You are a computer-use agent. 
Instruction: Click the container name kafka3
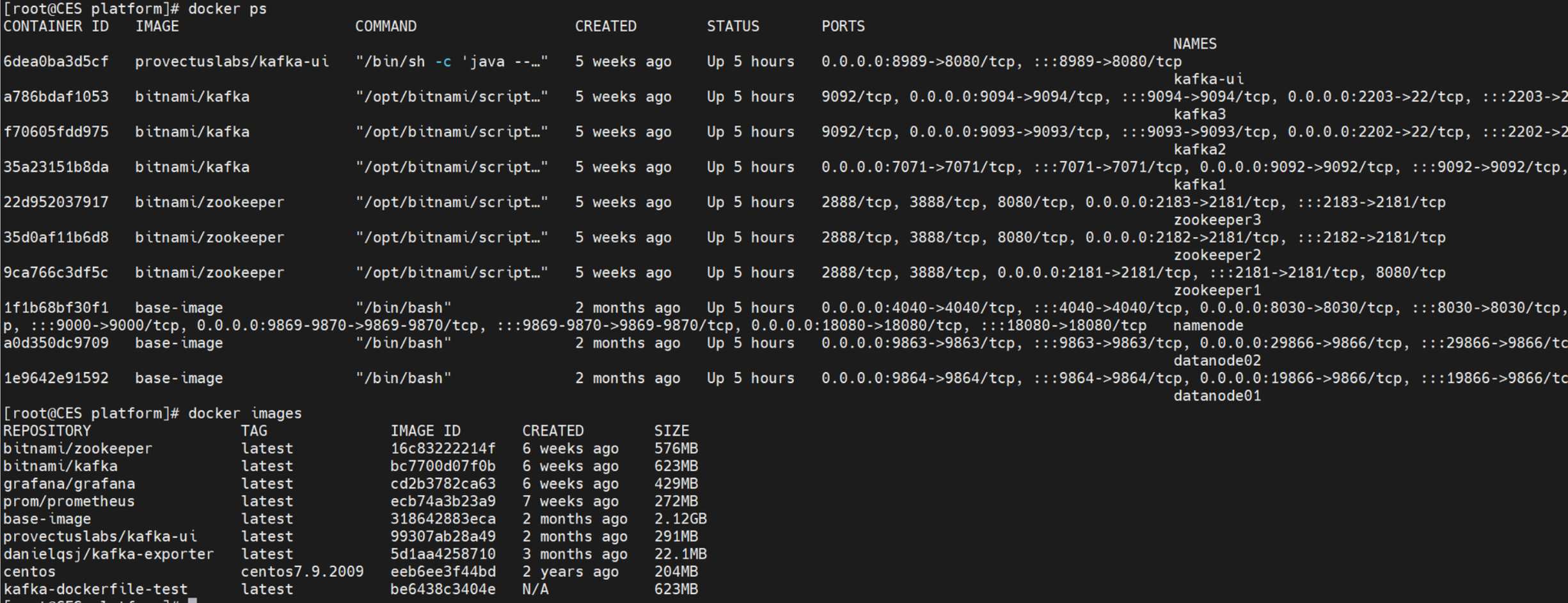click(x=1199, y=114)
